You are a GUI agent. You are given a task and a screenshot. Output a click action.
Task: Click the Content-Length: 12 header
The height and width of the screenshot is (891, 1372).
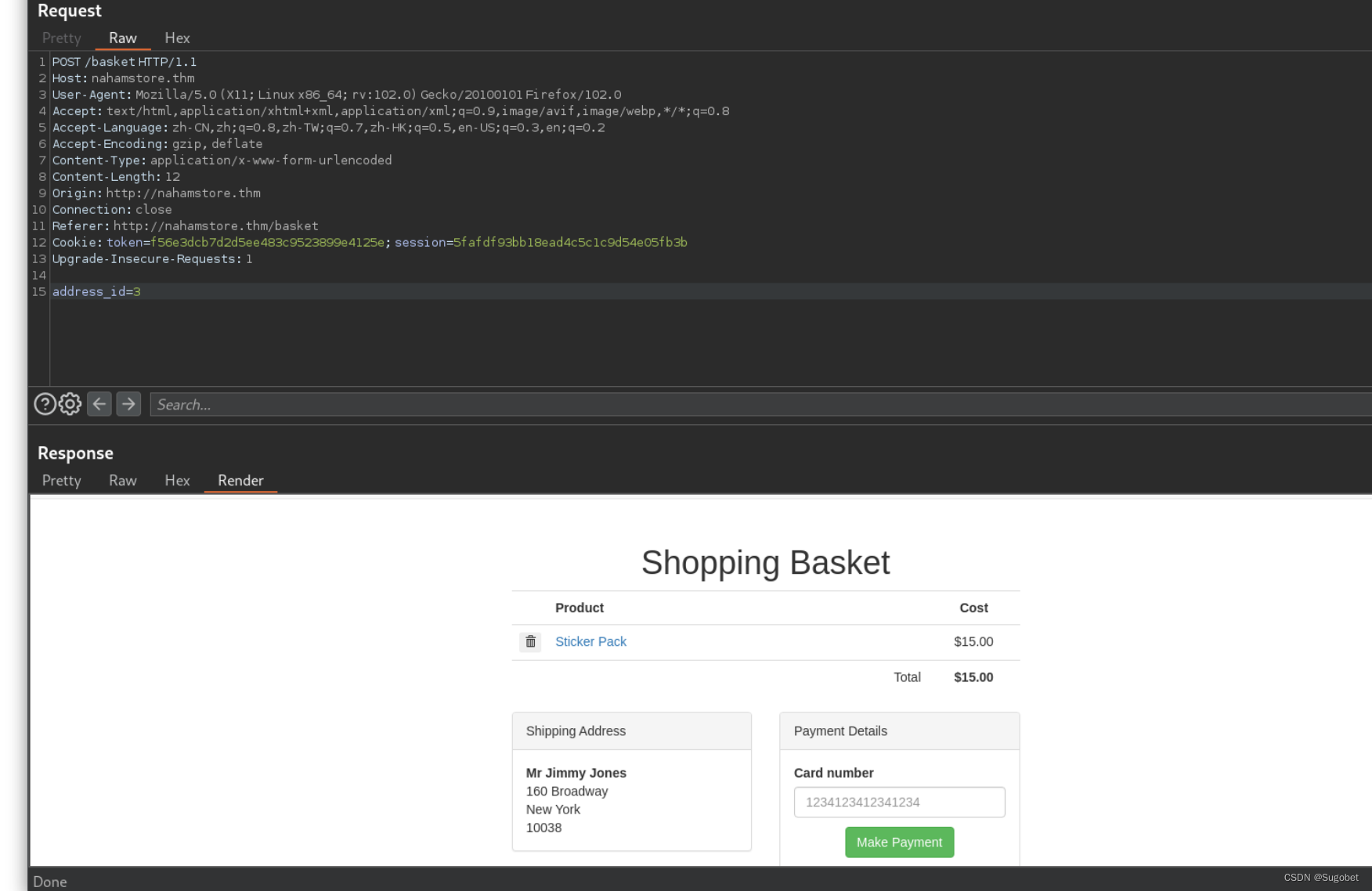tap(116, 177)
